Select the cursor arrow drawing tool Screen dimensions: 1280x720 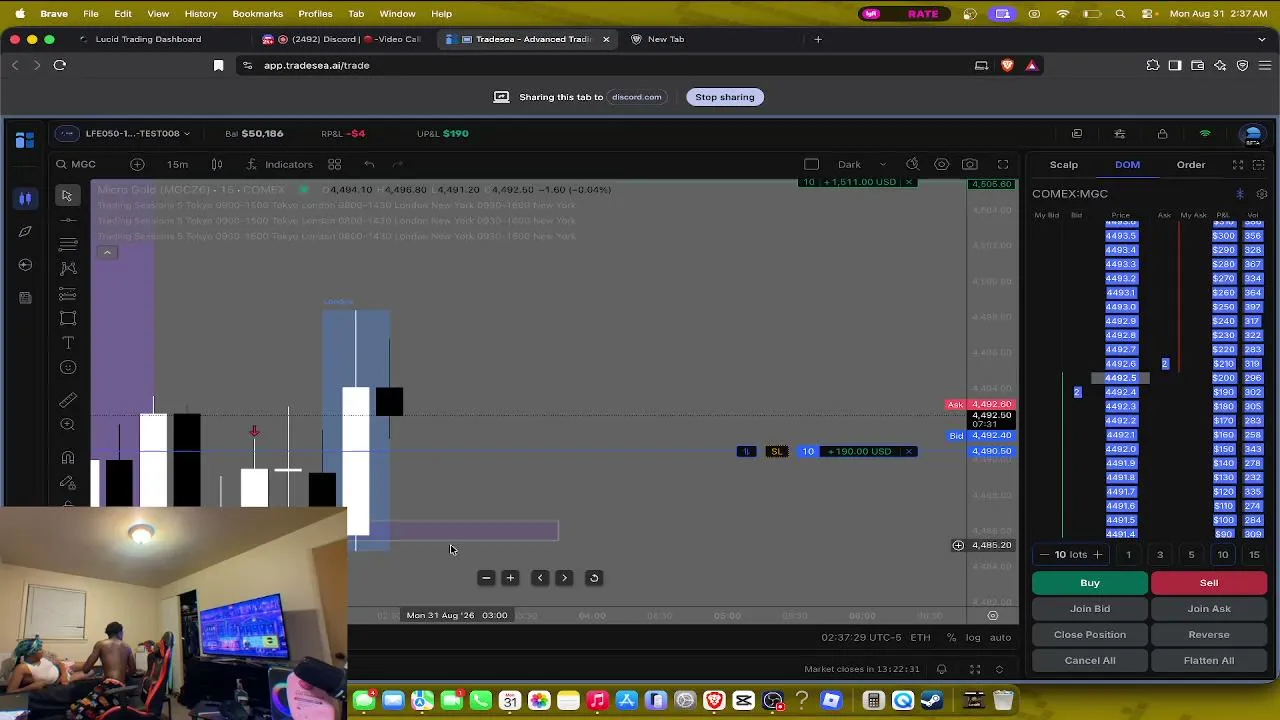[68, 196]
